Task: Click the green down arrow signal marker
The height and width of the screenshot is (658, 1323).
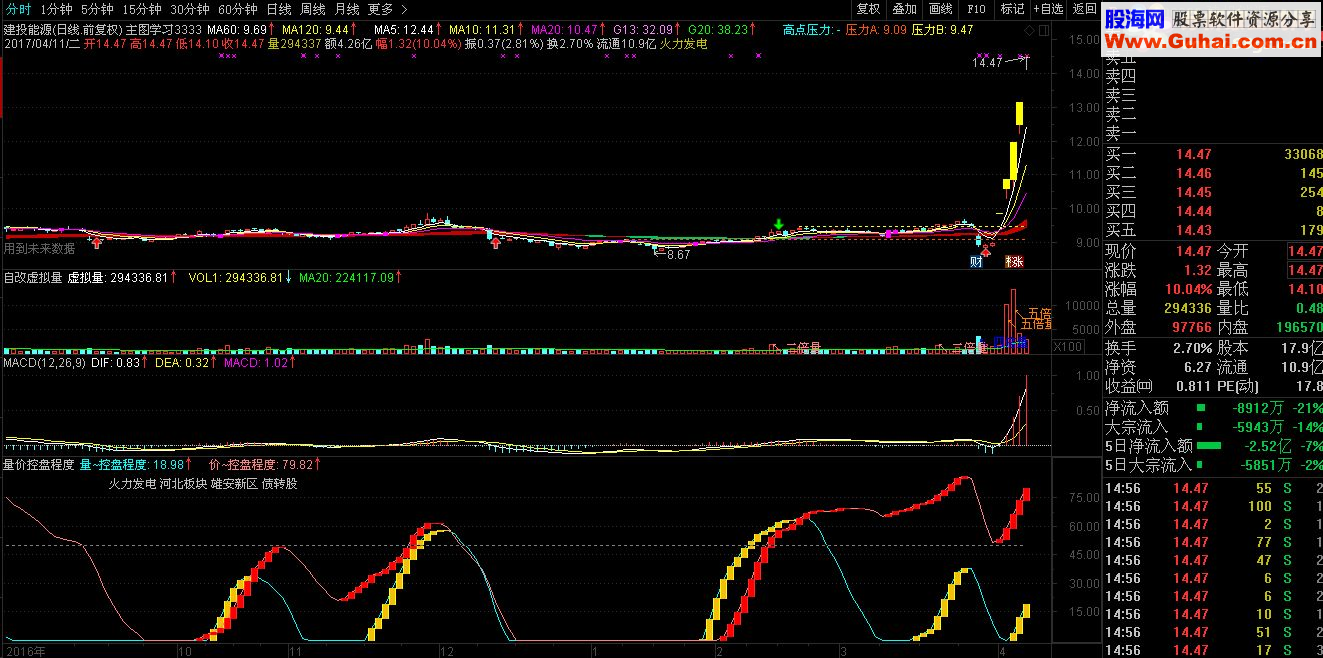Action: (778, 224)
